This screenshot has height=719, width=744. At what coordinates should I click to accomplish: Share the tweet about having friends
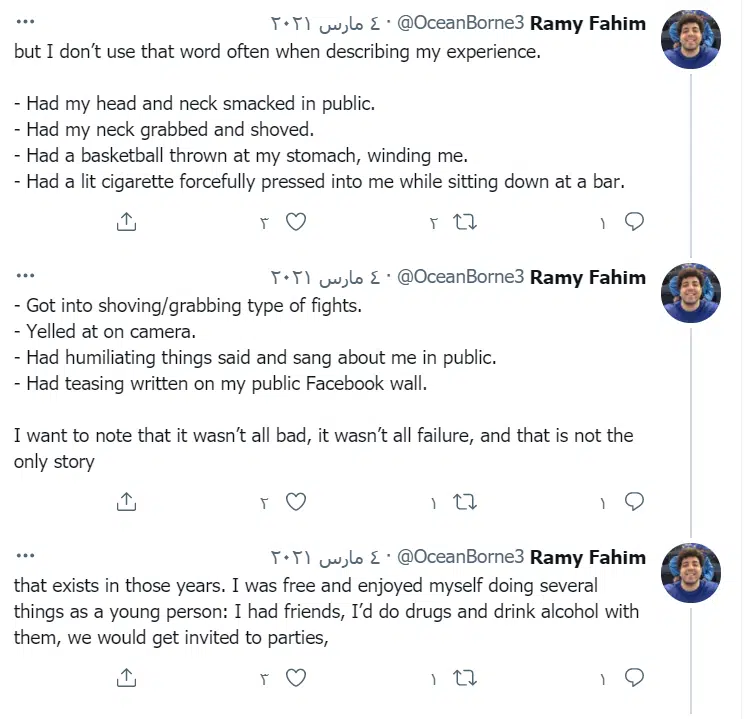[x=126, y=678]
